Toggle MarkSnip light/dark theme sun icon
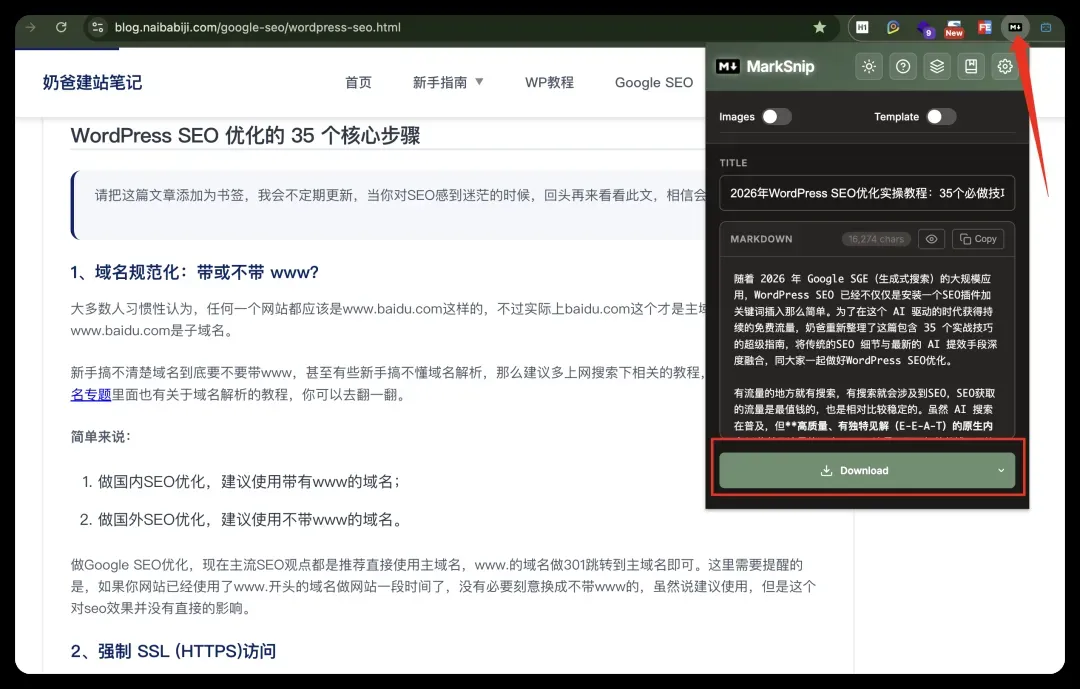This screenshot has width=1080, height=689. tap(869, 67)
